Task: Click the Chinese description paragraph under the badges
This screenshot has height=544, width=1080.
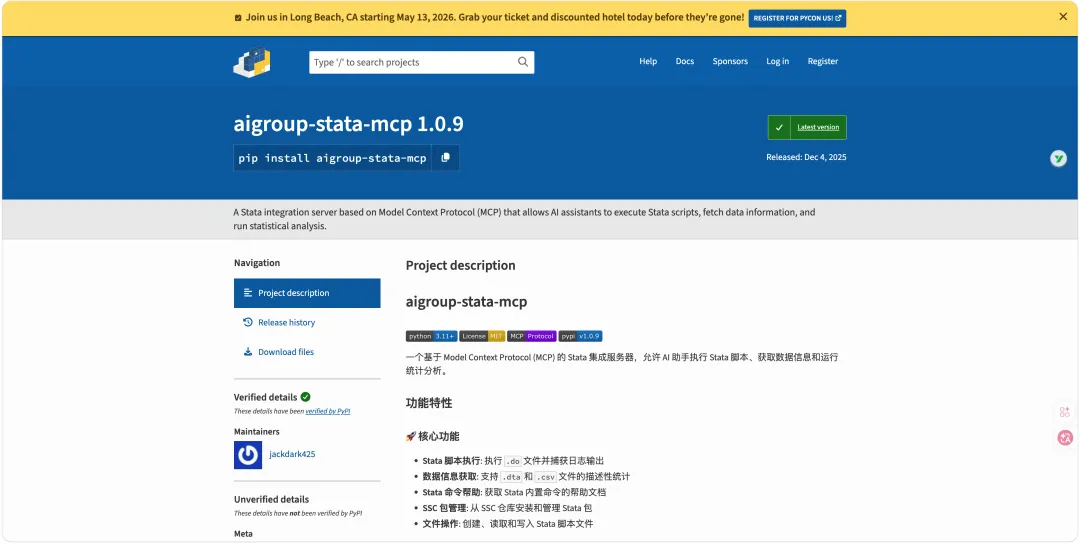Action: pos(622,364)
